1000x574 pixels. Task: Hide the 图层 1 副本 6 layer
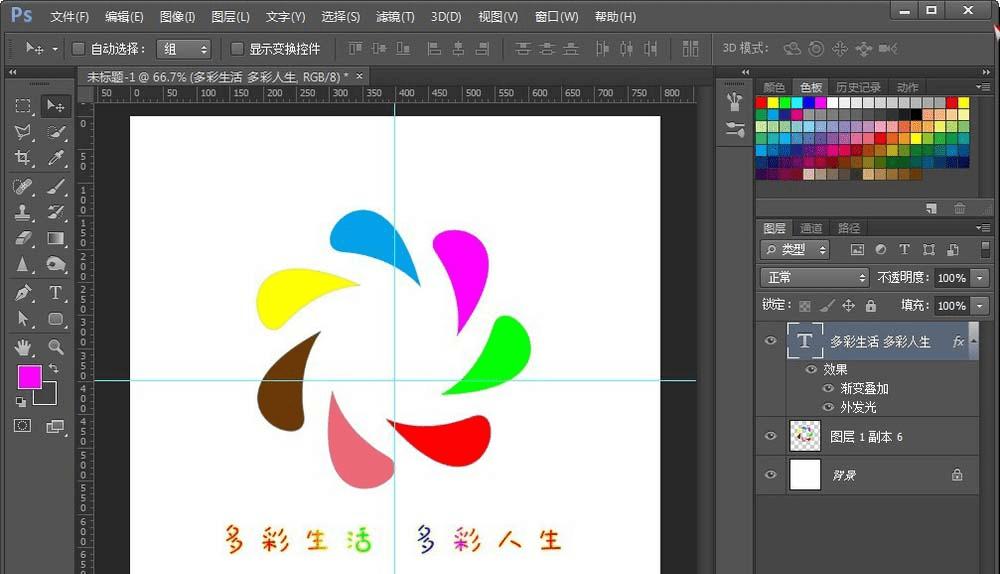coord(770,436)
